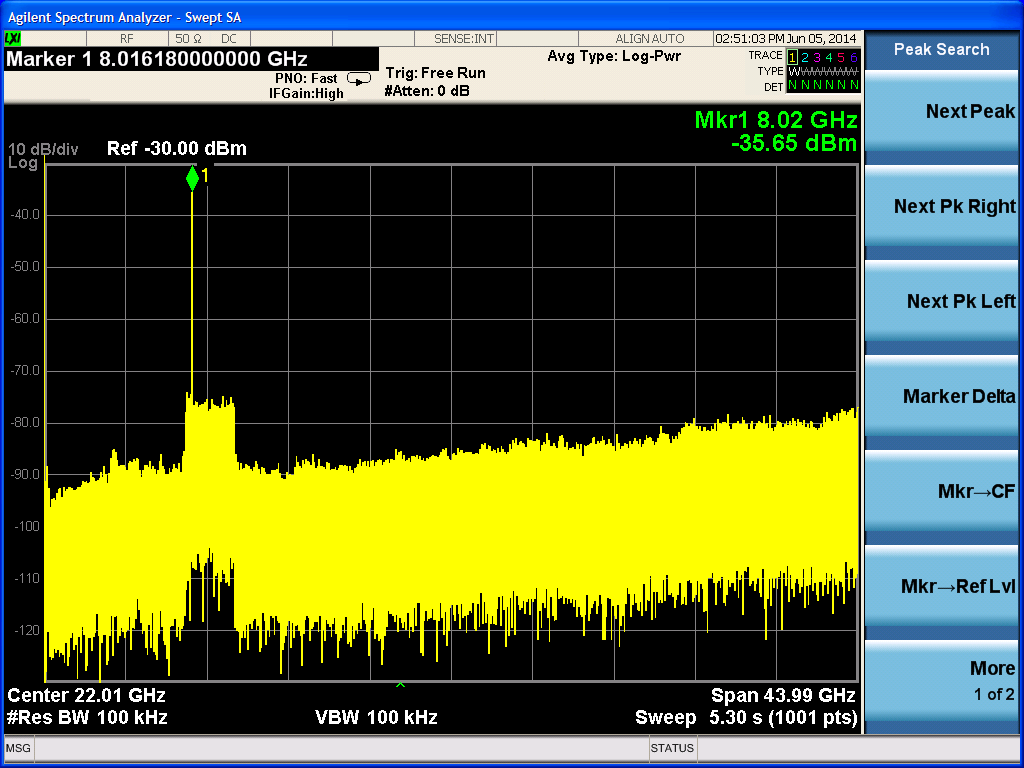
Task: Click the green marker 1 diamond on trace
Action: click(x=192, y=179)
